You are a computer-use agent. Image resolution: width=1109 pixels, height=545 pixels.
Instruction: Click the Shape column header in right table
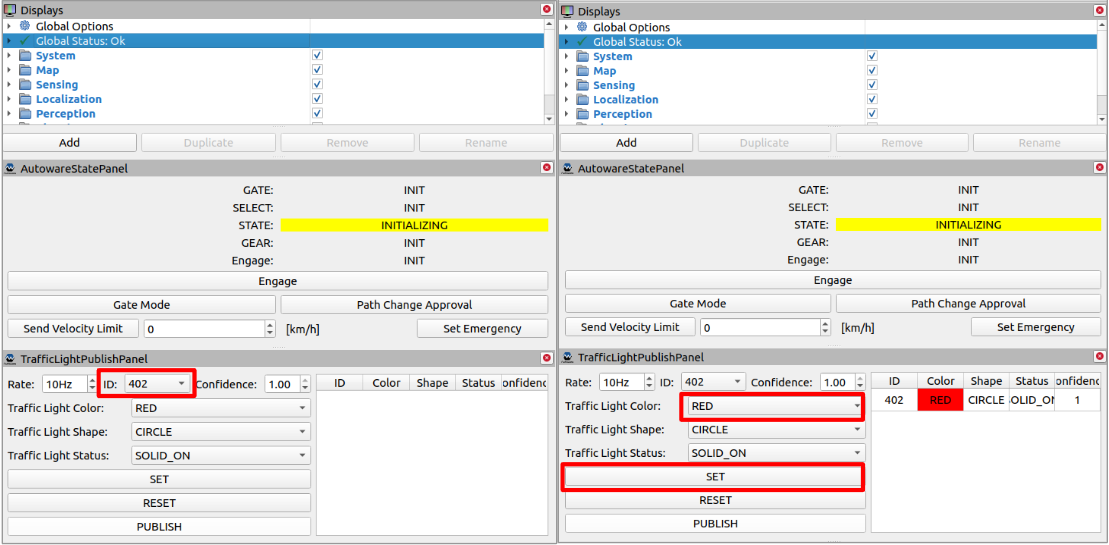tap(986, 381)
